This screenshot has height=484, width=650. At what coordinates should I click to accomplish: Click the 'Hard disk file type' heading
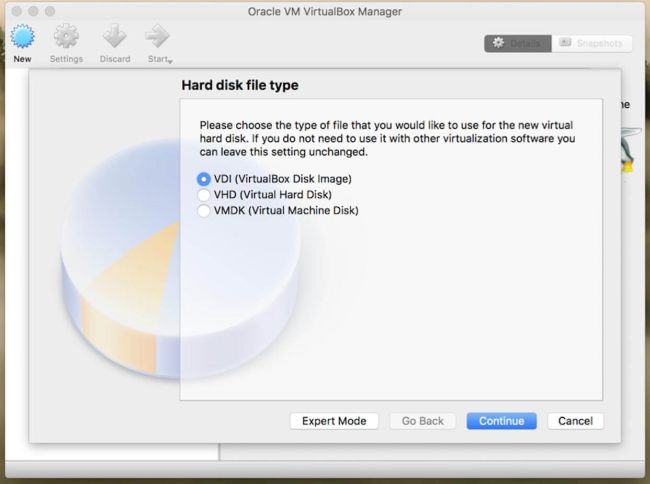tap(239, 86)
